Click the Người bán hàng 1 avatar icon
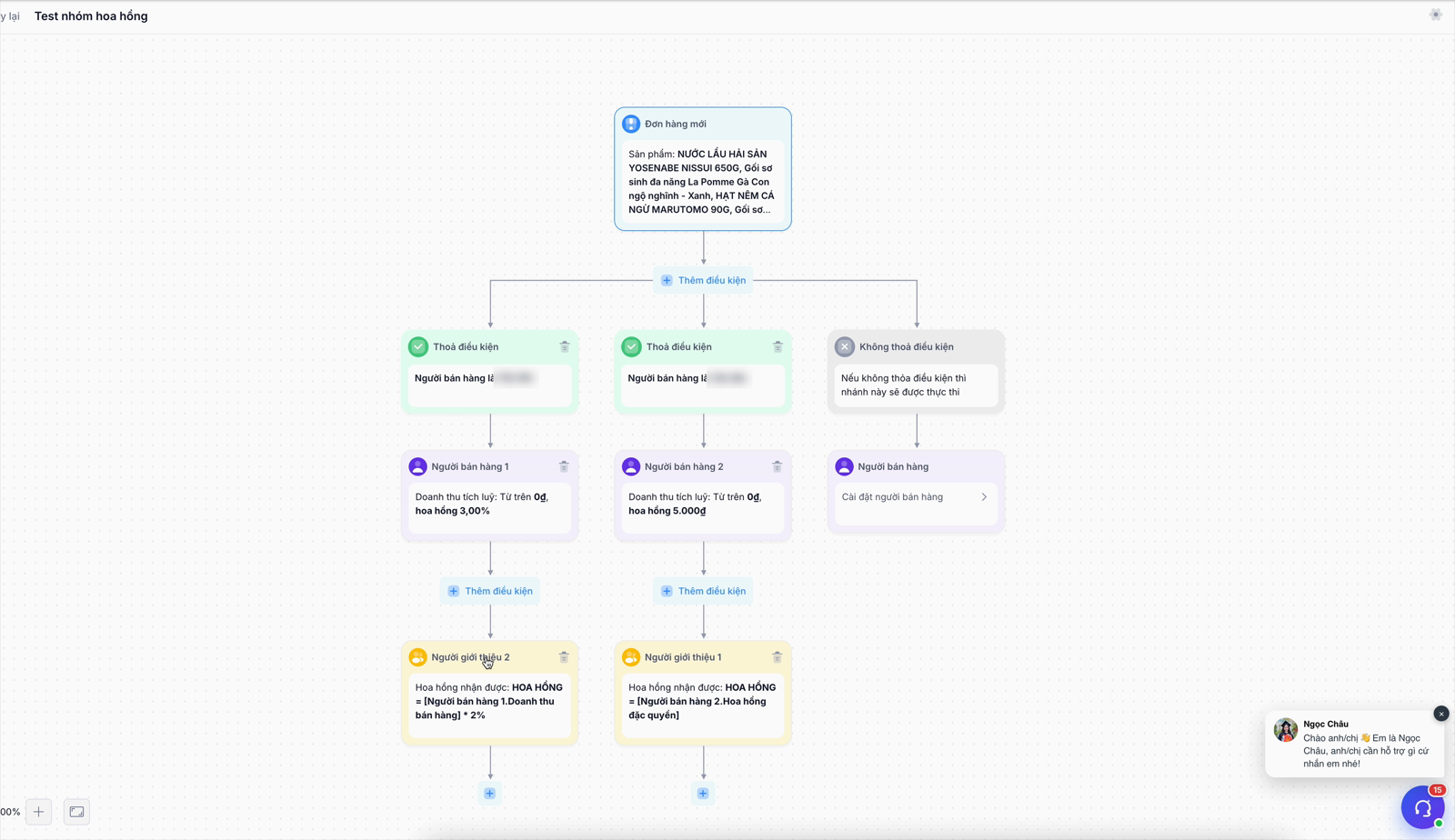Screen dimensions: 1455x840 [x=418, y=466]
